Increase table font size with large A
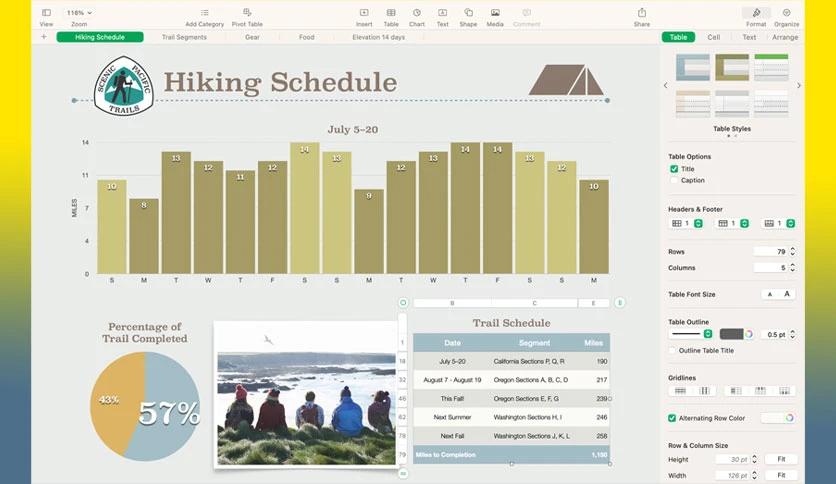836x484 pixels. click(x=786, y=294)
